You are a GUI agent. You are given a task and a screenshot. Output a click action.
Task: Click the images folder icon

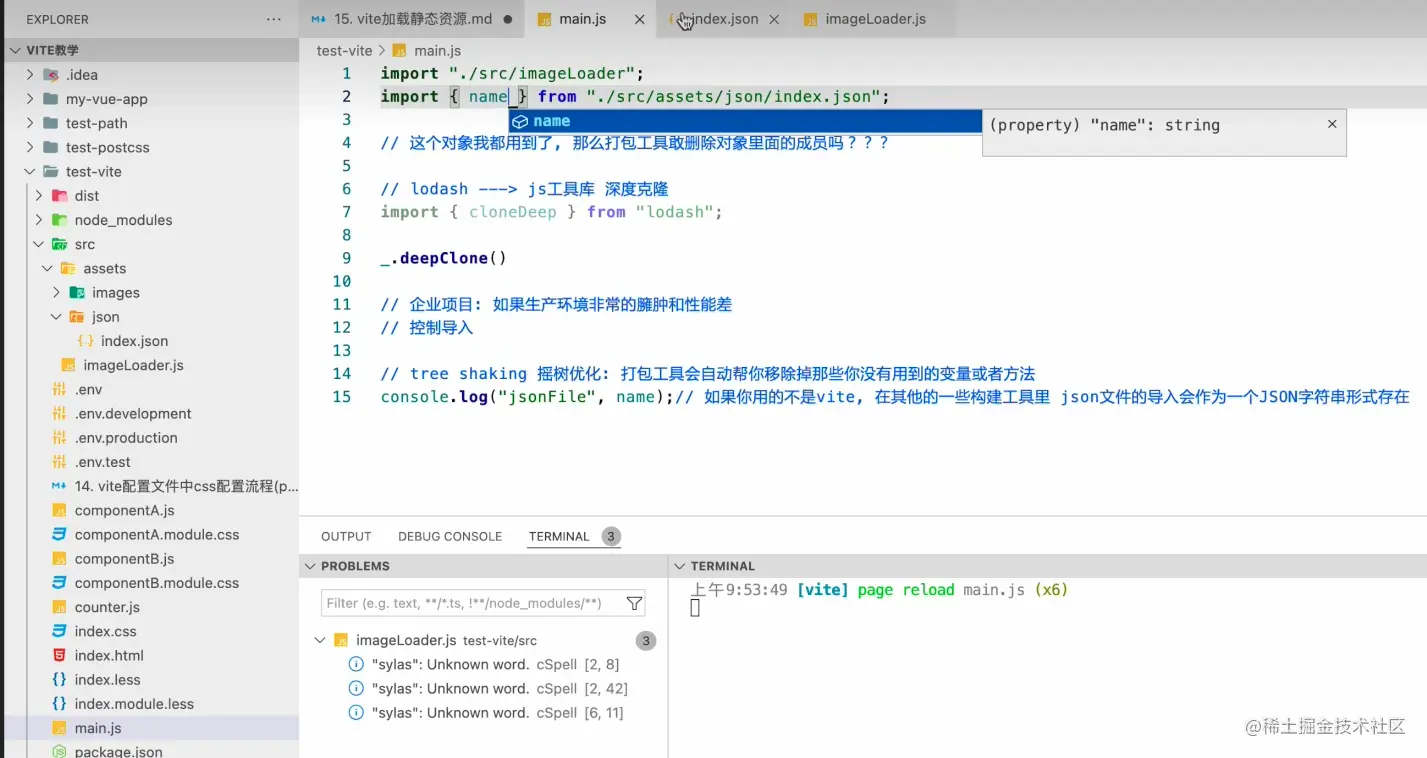click(x=76, y=293)
